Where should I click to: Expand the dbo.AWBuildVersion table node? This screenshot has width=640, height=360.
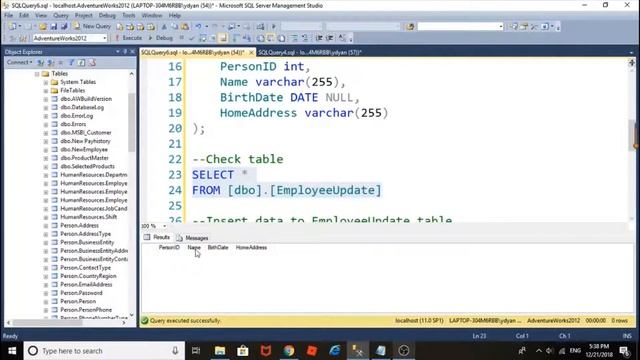coord(46,99)
